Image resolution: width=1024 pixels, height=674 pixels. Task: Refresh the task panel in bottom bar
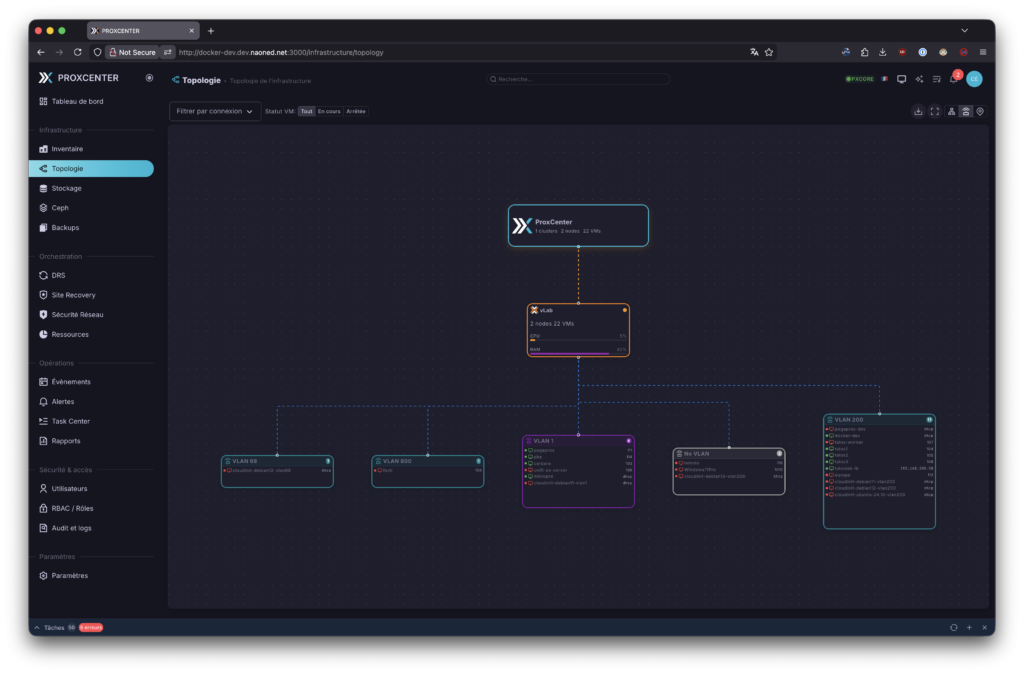[x=954, y=627]
